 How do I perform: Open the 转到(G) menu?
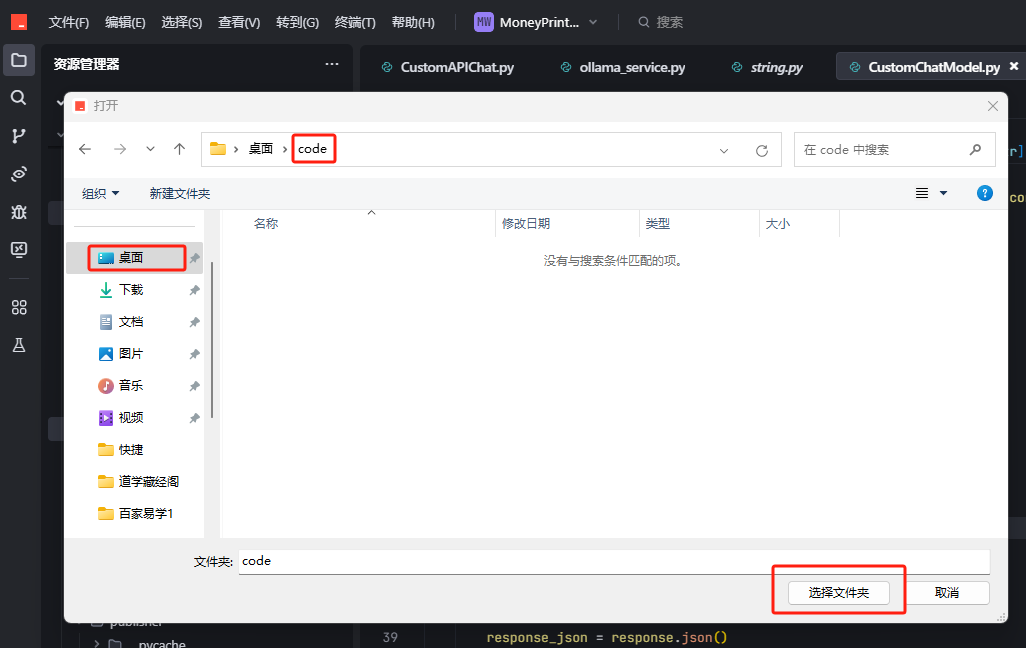point(297,22)
